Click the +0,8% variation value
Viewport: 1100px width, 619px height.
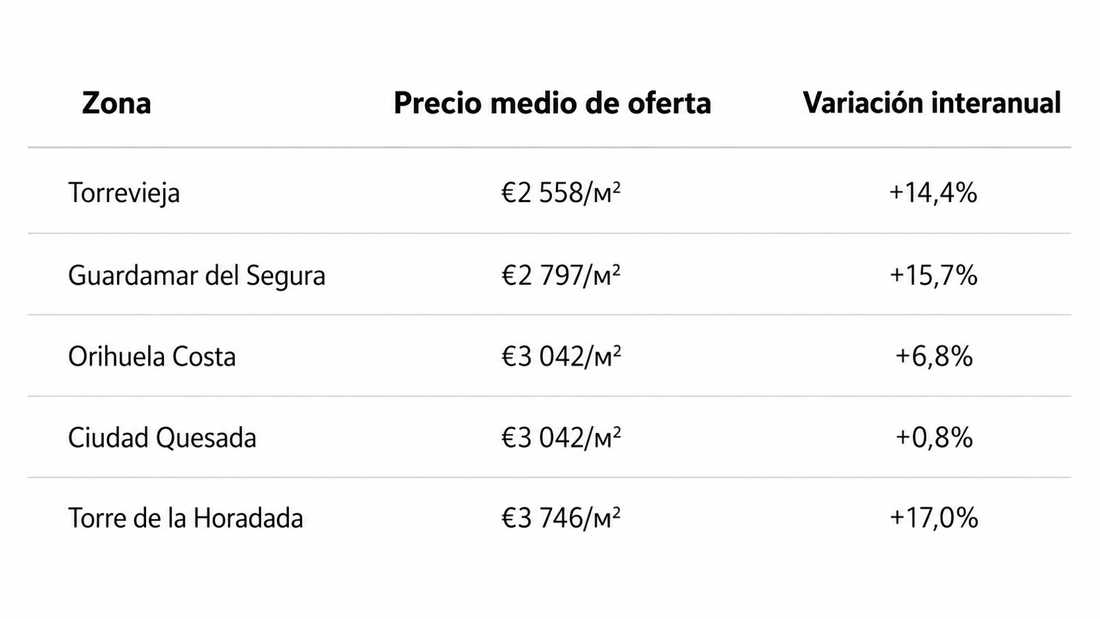[934, 437]
